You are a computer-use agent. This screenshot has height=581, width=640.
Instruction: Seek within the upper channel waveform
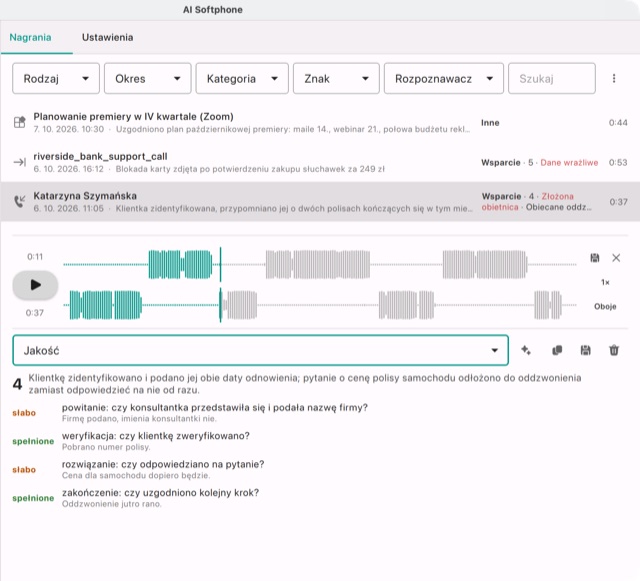(x=320, y=265)
